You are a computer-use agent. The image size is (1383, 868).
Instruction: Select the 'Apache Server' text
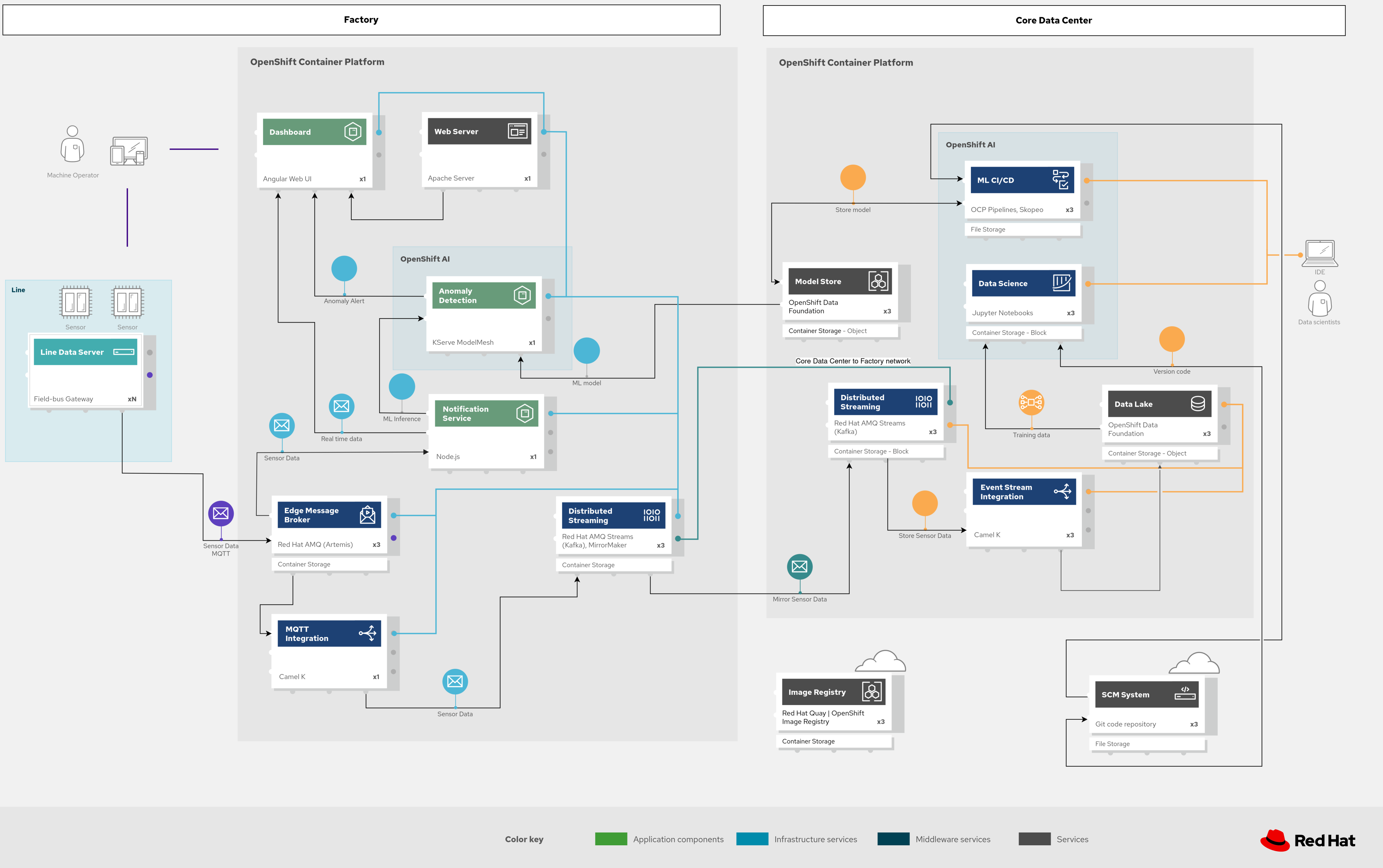[451, 178]
